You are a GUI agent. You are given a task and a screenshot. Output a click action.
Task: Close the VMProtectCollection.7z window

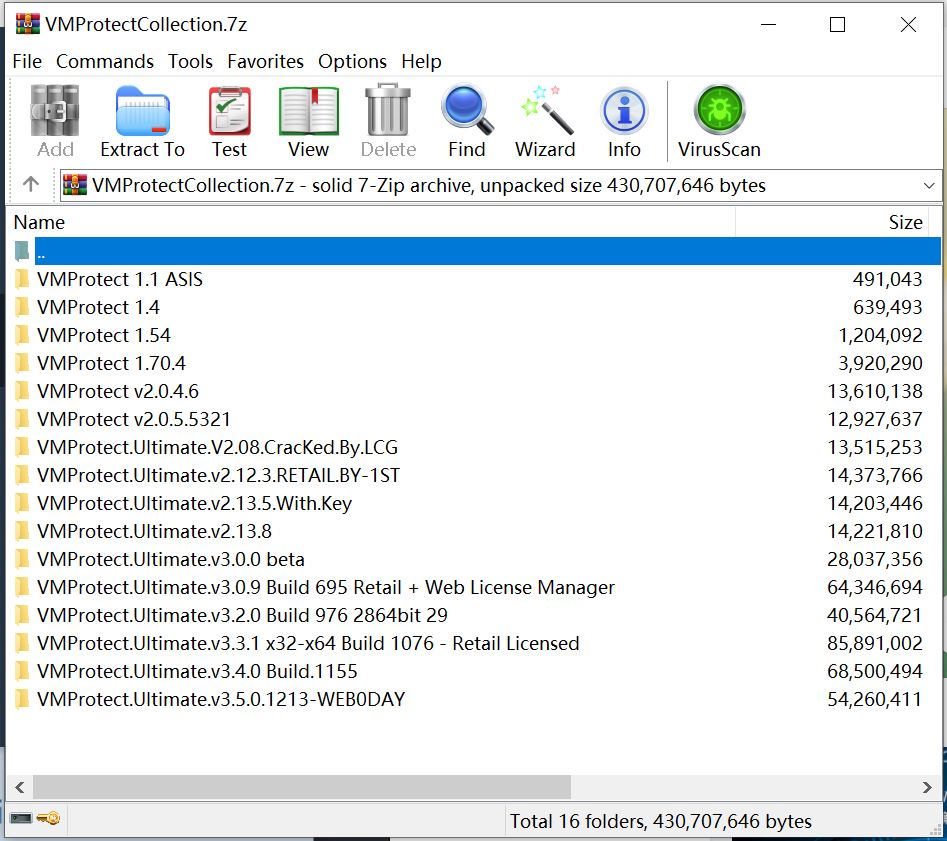[x=908, y=24]
